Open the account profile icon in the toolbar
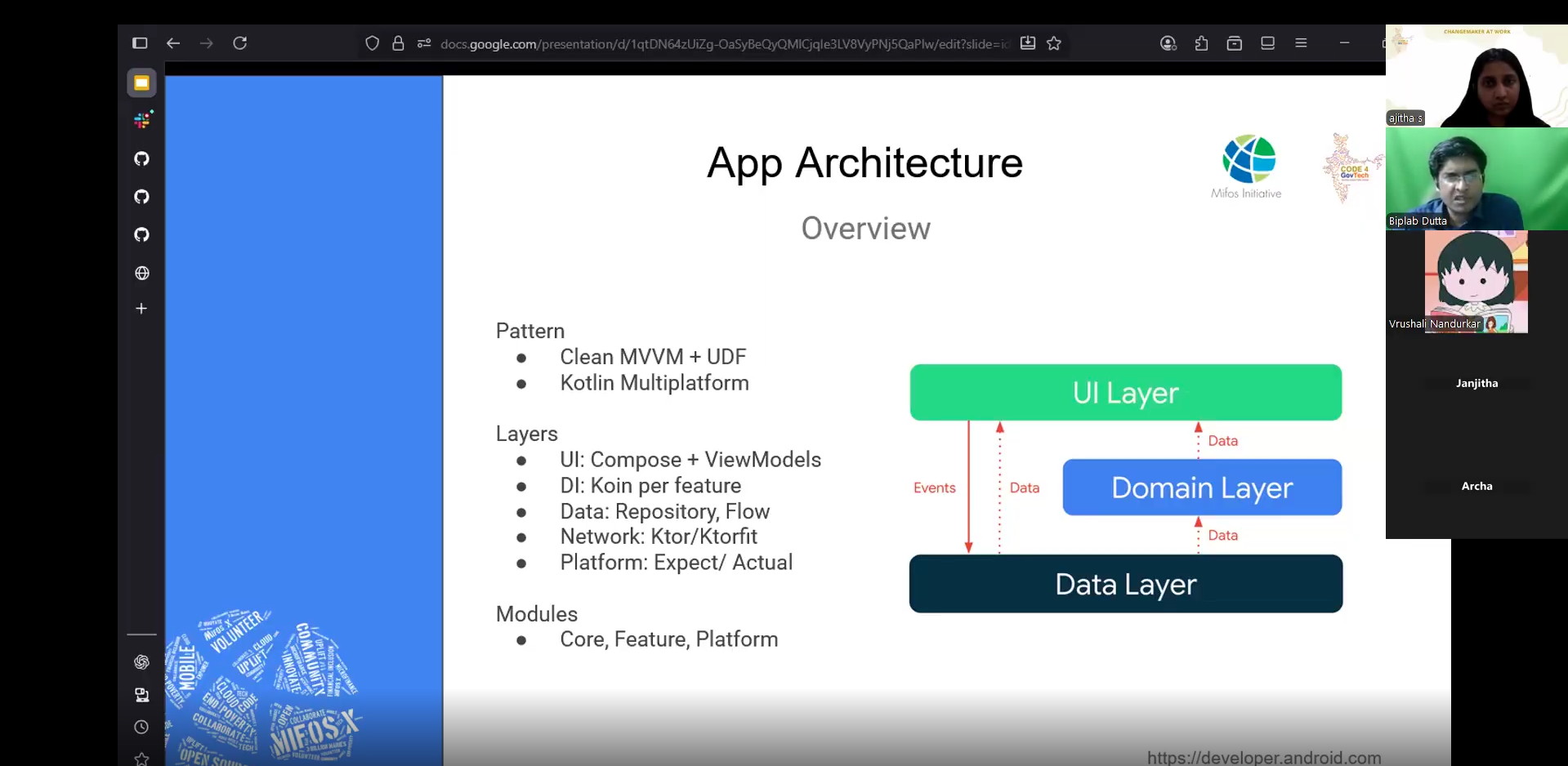Screen dimensions: 1568x766 (x=1168, y=43)
